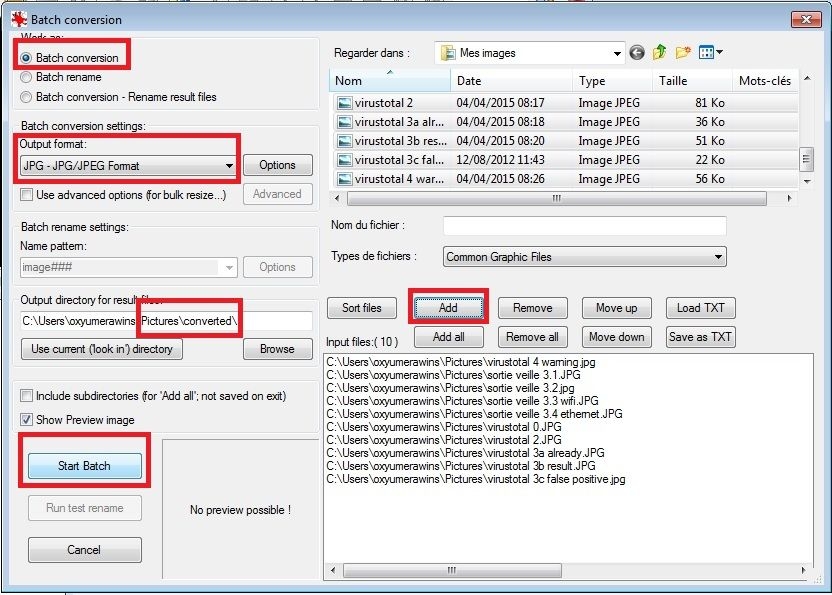Open the view menu icon
This screenshot has height=595, width=832.
point(711,52)
